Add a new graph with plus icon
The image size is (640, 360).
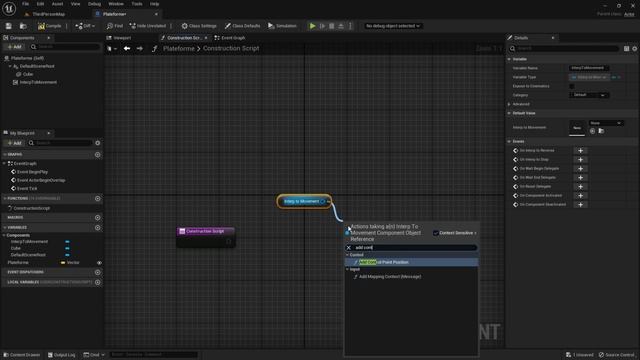tap(98, 155)
